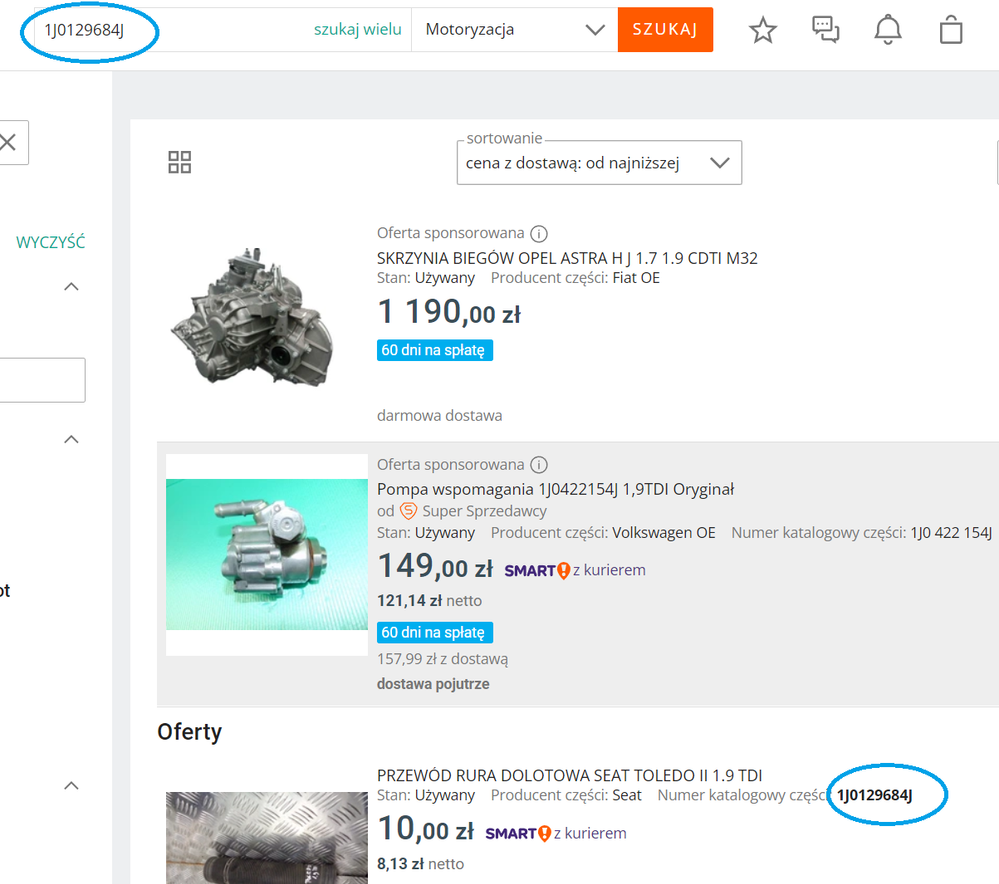Open the sortowanie dropdown

click(x=599, y=163)
